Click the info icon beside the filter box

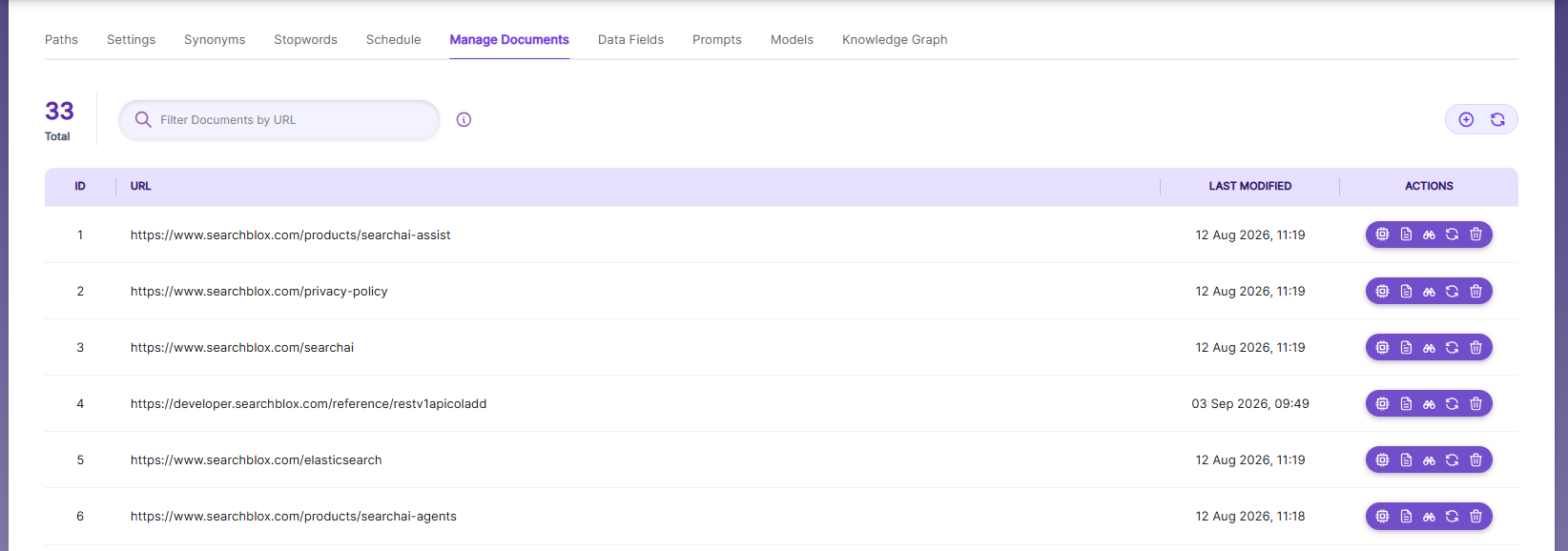pos(464,119)
